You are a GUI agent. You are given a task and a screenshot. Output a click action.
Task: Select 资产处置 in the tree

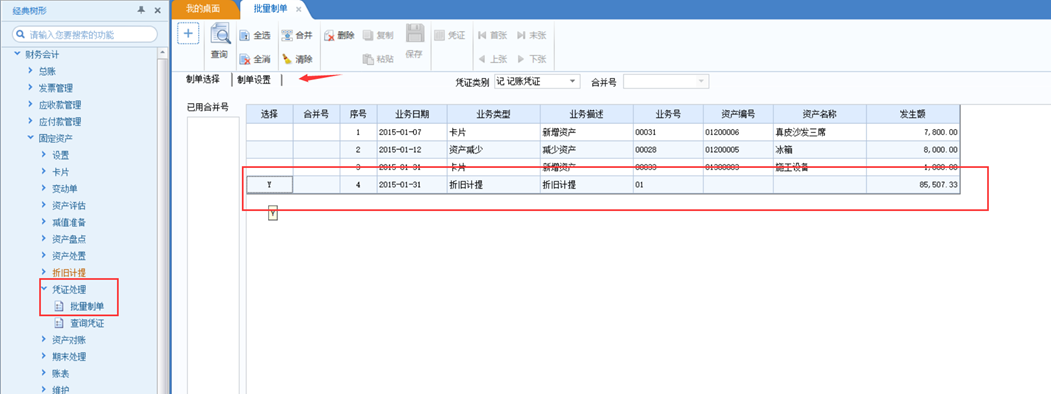coord(69,255)
